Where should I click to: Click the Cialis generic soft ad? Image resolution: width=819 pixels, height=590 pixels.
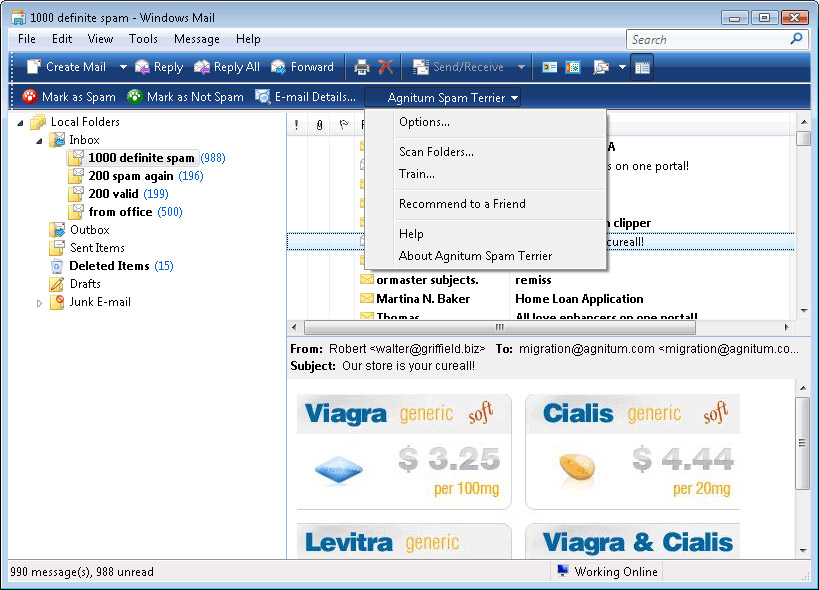point(633,452)
